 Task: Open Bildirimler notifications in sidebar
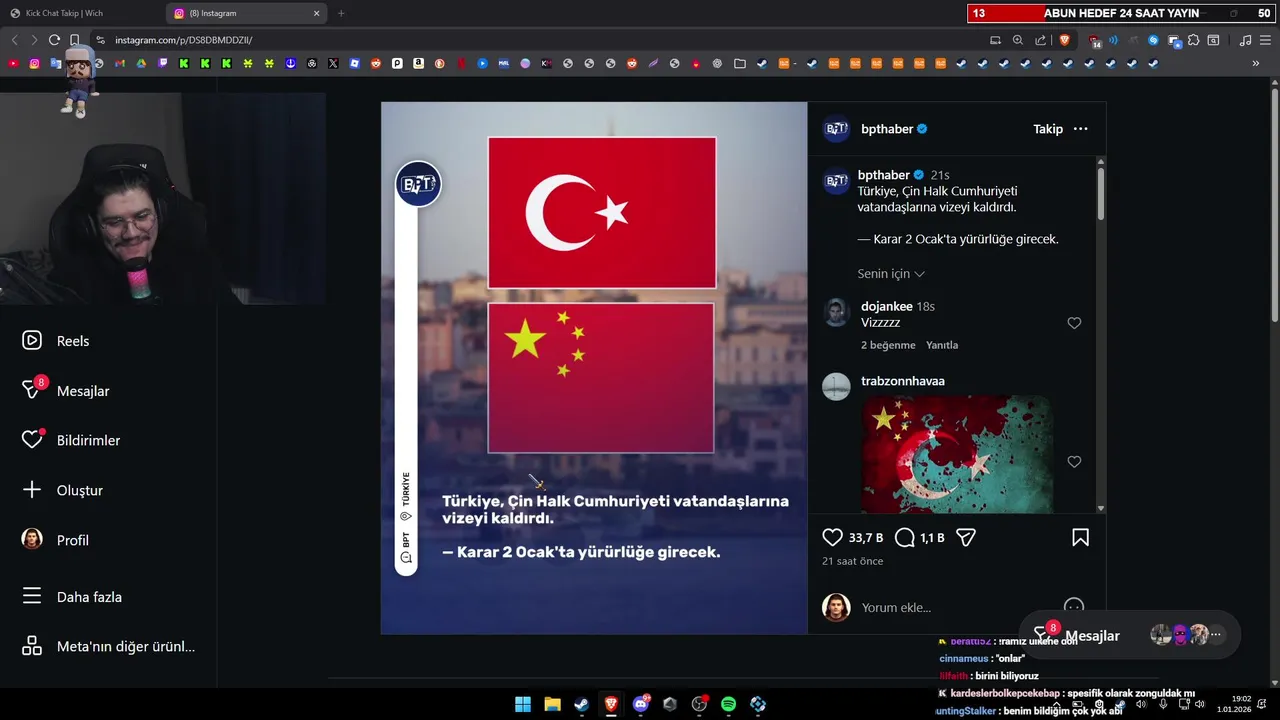tap(70, 440)
